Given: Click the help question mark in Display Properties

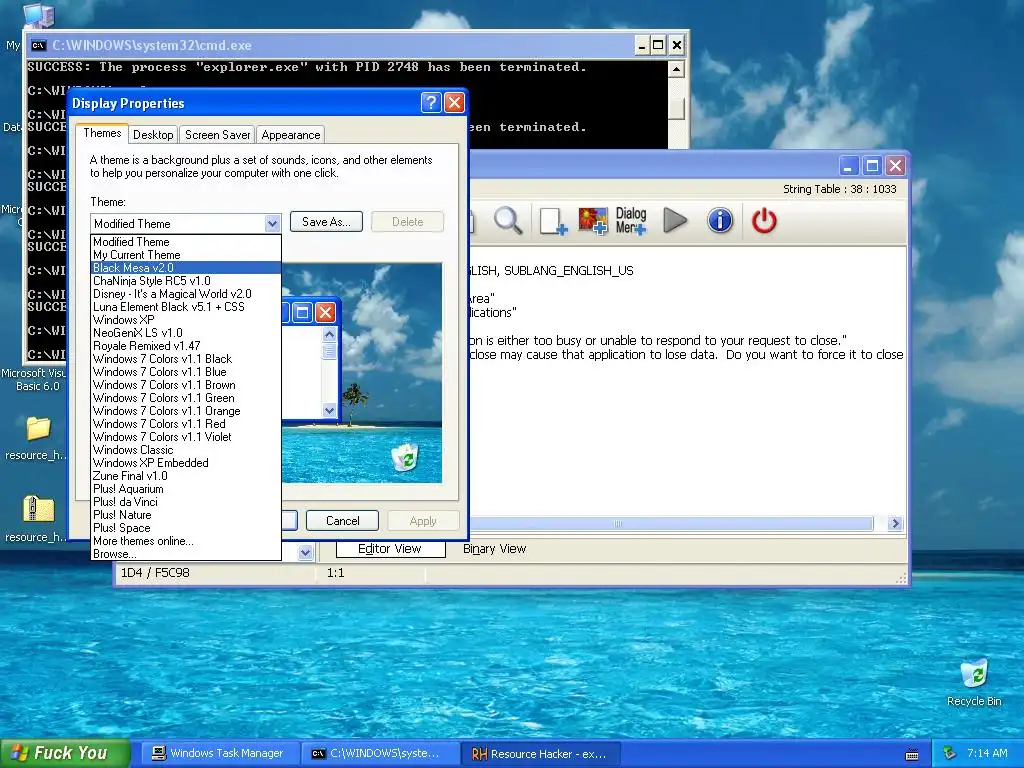Looking at the screenshot, I should coord(430,103).
